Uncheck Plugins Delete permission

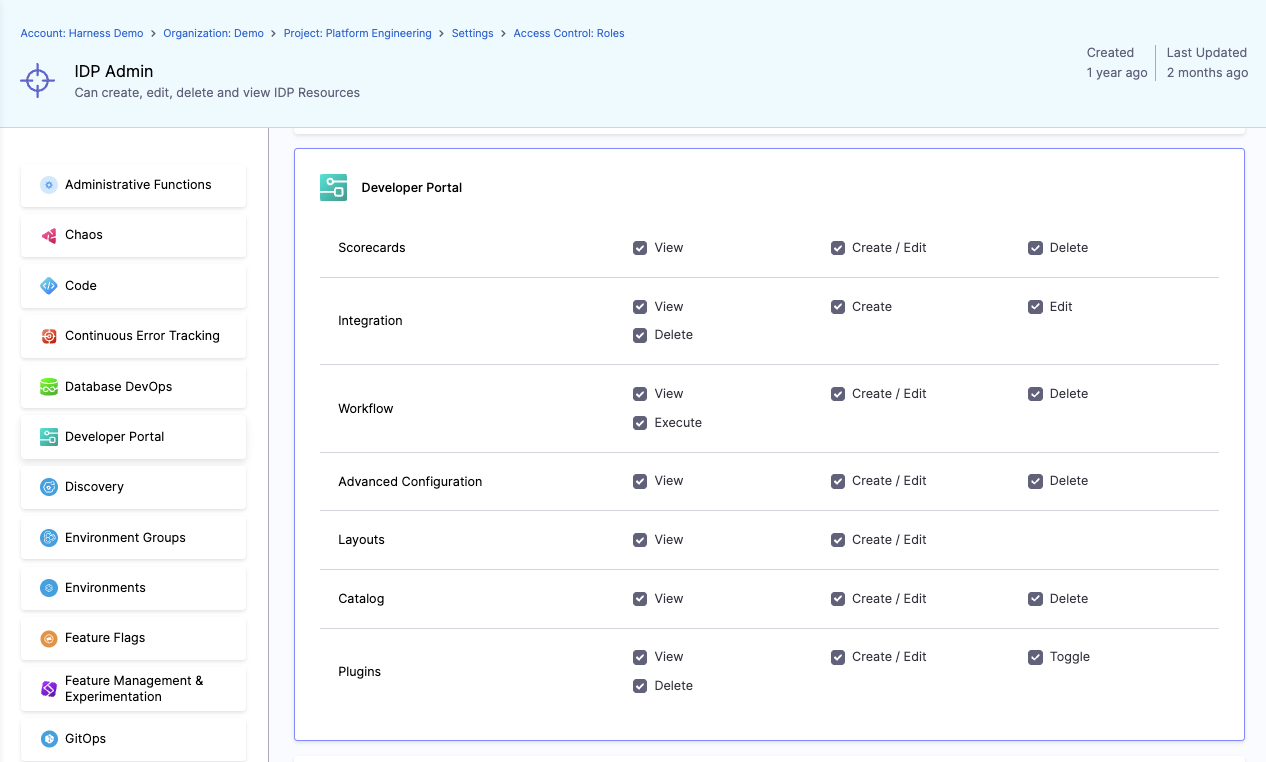pyautogui.click(x=640, y=686)
